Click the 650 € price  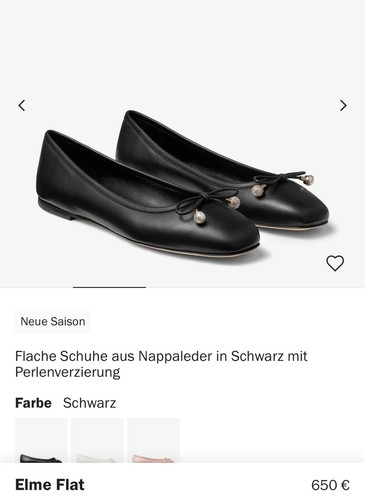tap(330, 485)
